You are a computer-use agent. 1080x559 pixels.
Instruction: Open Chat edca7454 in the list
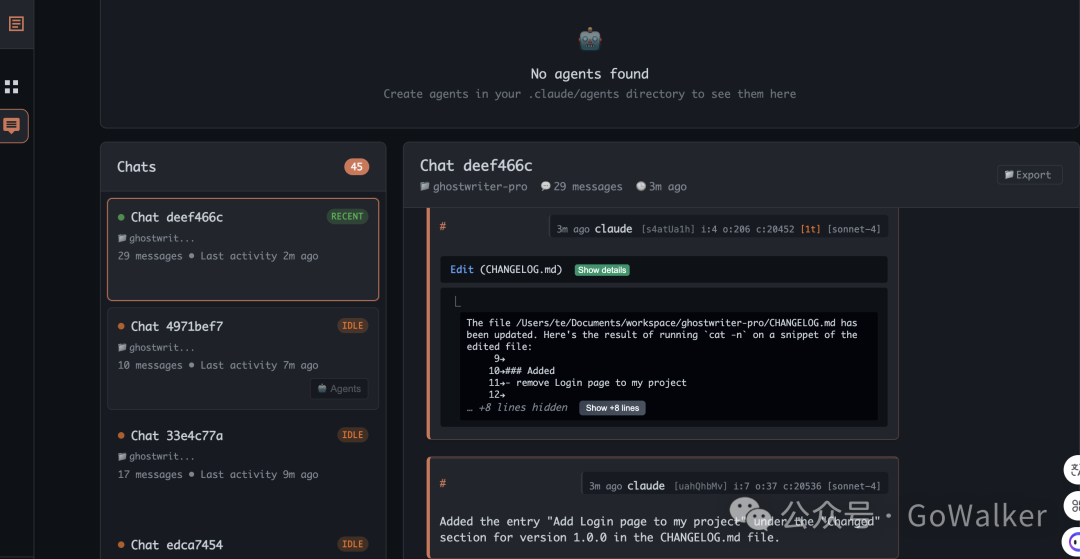pyautogui.click(x=243, y=544)
